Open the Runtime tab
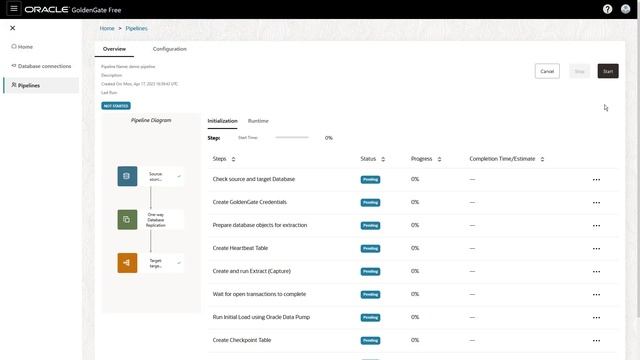640x360 pixels. tap(258, 121)
